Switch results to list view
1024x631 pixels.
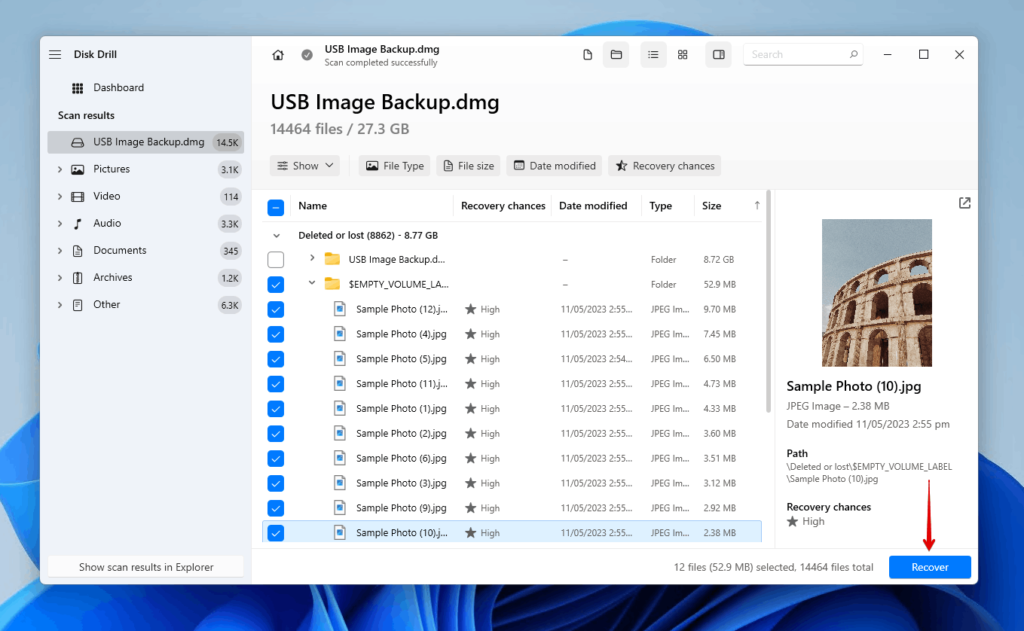pyautogui.click(x=653, y=55)
